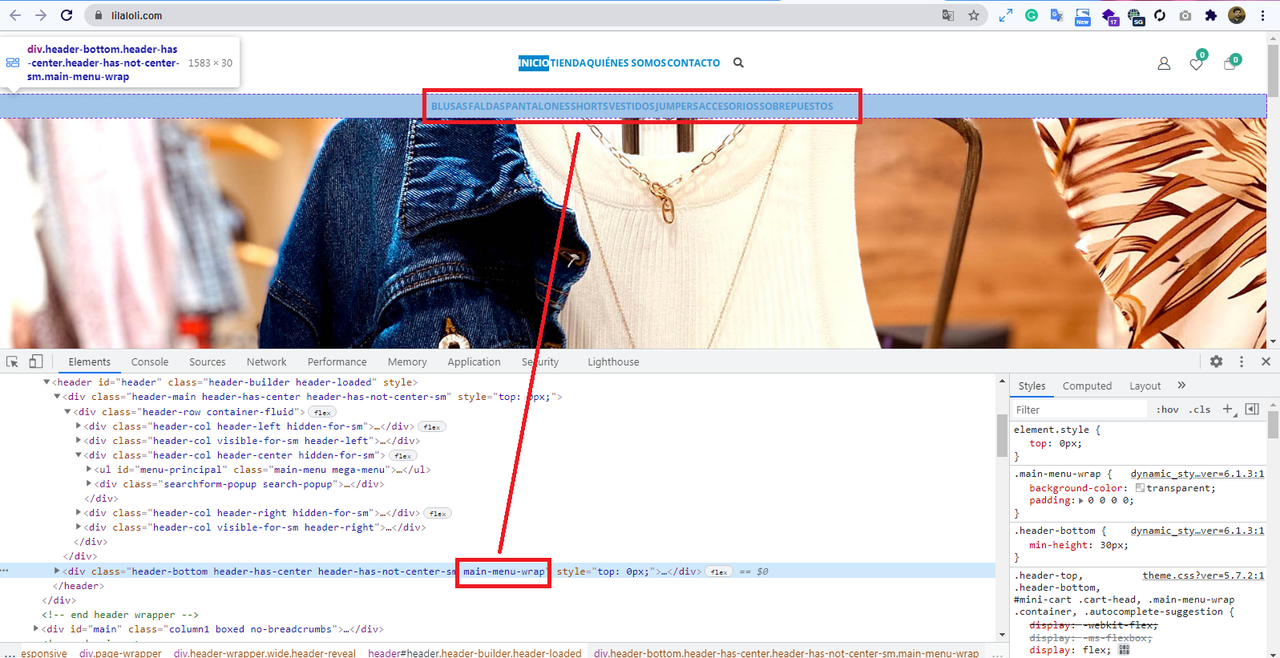Open DevTools settings gear
Image resolution: width=1280 pixels, height=658 pixels.
click(1216, 362)
